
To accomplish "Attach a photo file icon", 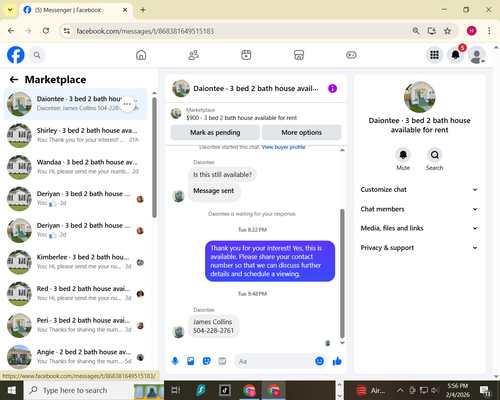I will (191, 361).
